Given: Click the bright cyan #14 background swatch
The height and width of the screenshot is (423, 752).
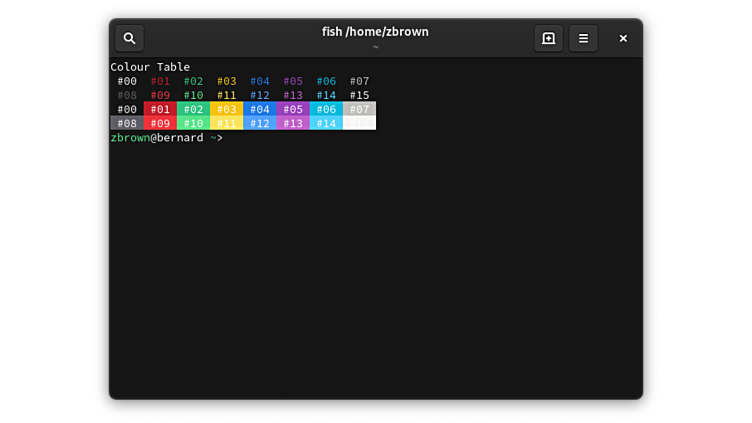Looking at the screenshot, I should (x=326, y=123).
